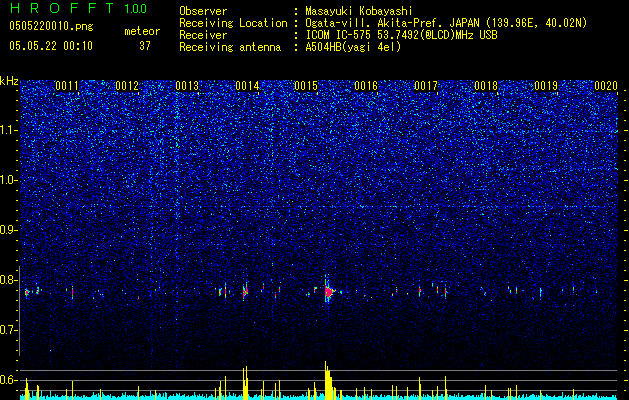Click the 0.7 kHz frequency tick label
This screenshot has width=629, height=400.
pos(9,330)
